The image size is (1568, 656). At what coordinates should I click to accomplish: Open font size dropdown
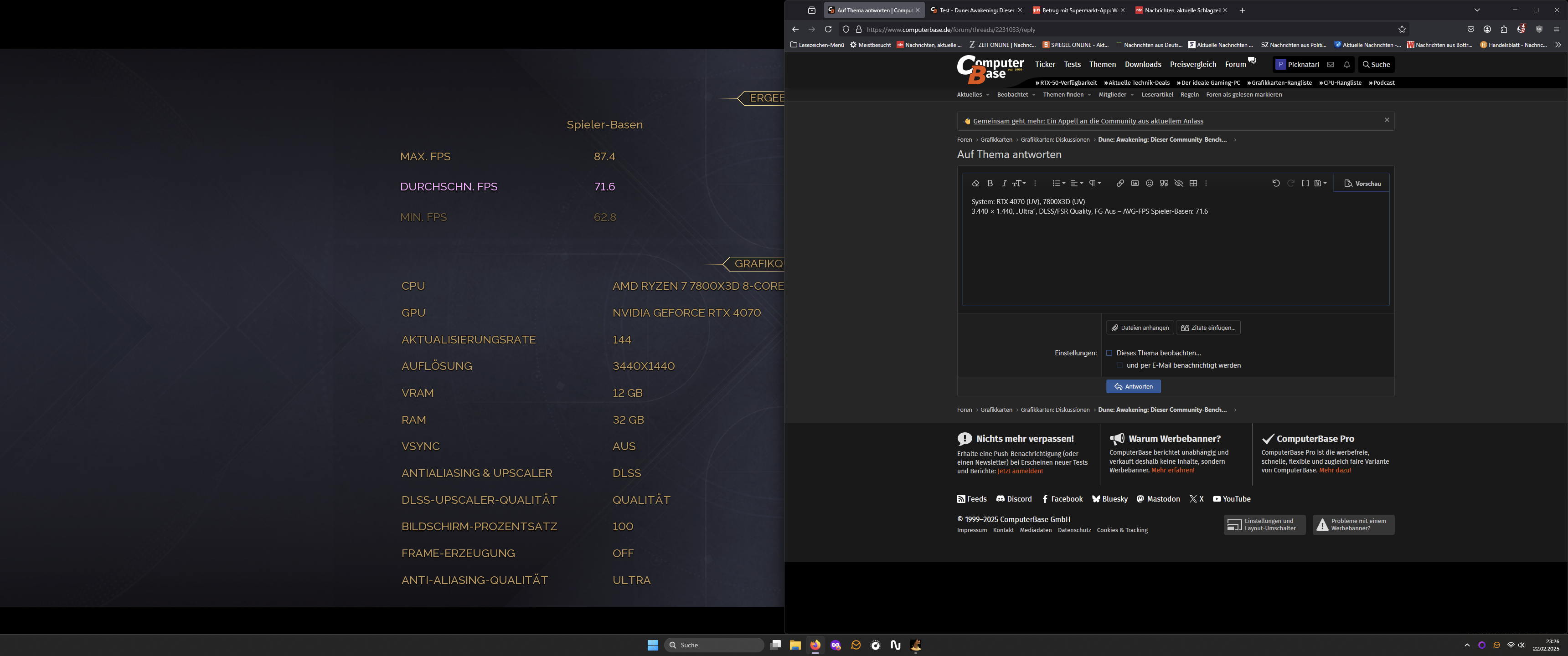click(1019, 183)
